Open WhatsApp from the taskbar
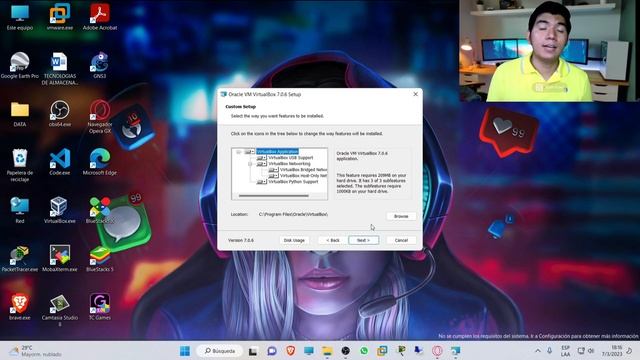 [x=364, y=351]
